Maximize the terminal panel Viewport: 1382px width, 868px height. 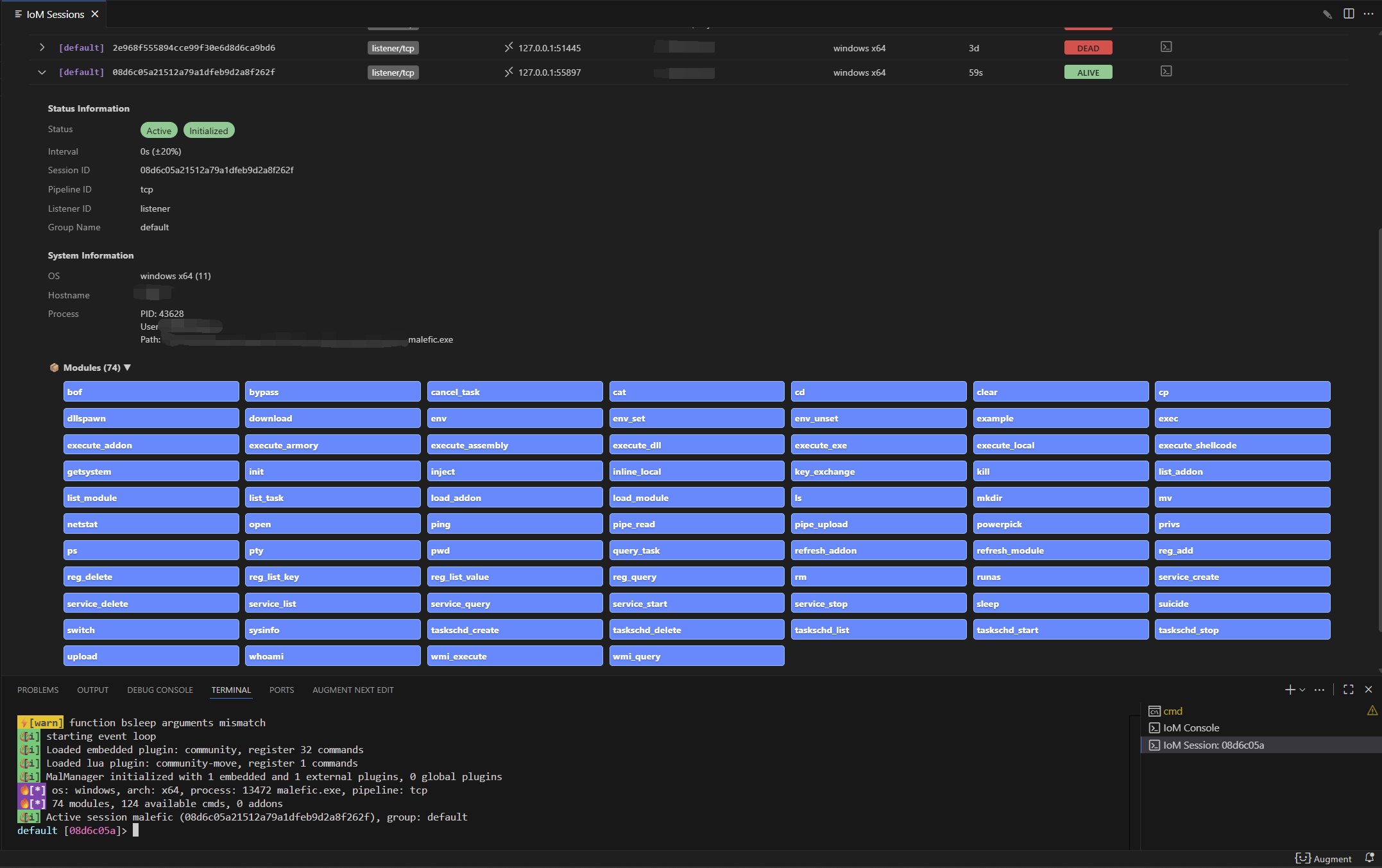tap(1349, 690)
